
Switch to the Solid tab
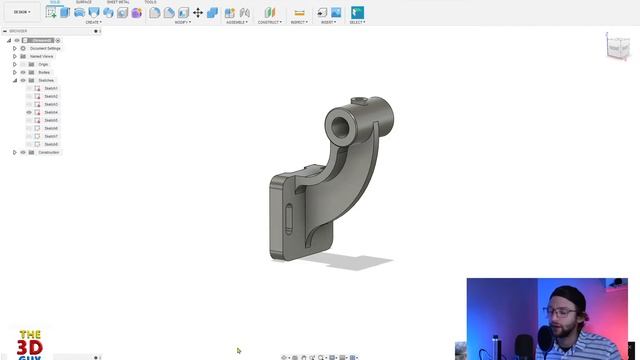pos(55,2)
